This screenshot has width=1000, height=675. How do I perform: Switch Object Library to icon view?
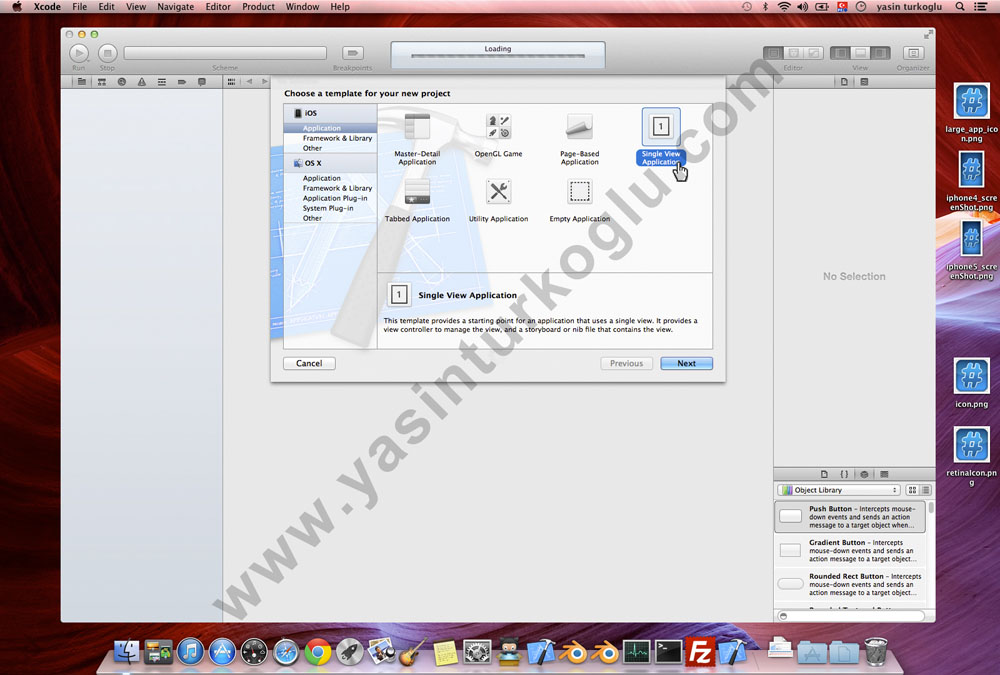pyautogui.click(x=912, y=490)
